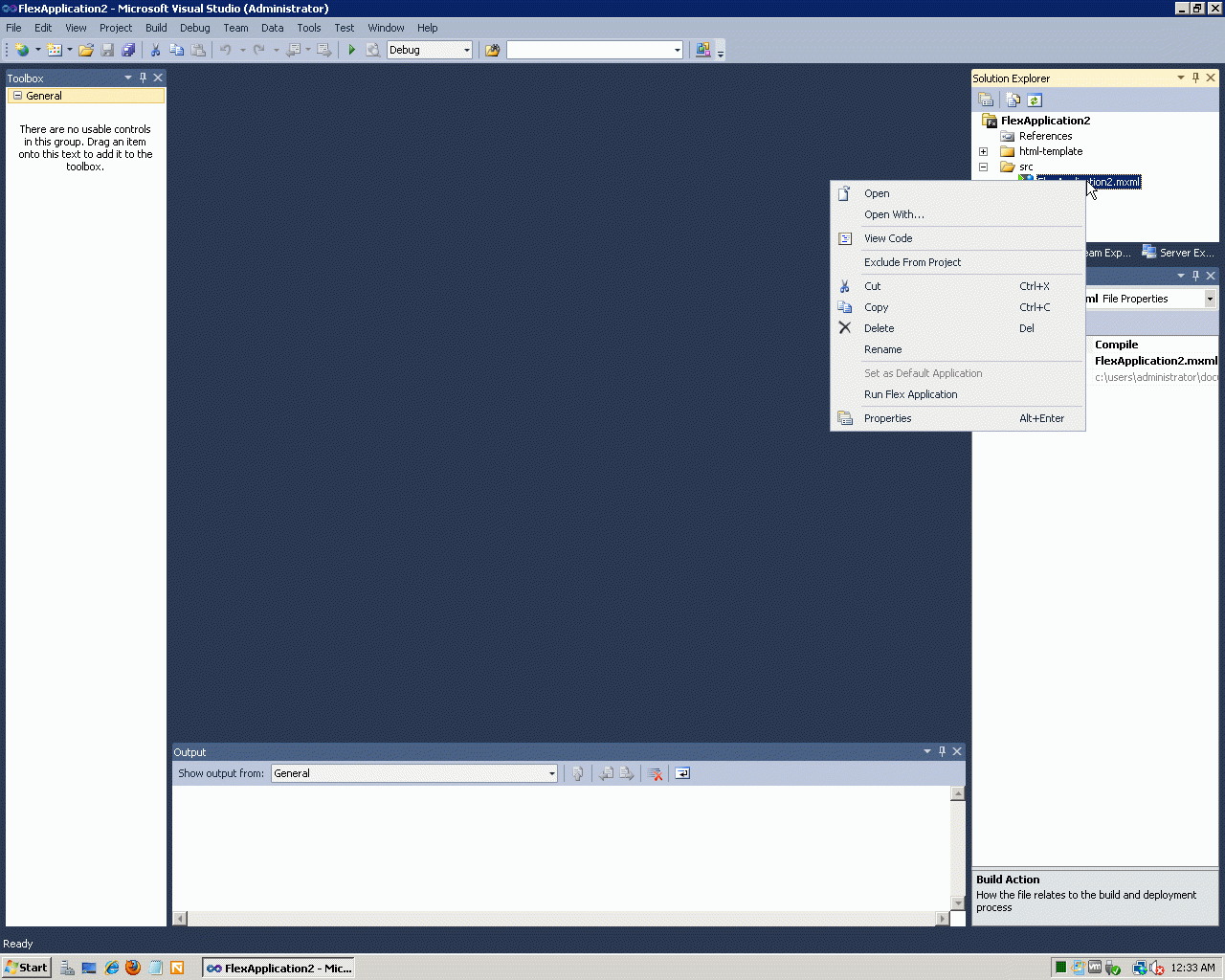
Task: Click the Redo toolbar icon
Action: click(x=259, y=50)
